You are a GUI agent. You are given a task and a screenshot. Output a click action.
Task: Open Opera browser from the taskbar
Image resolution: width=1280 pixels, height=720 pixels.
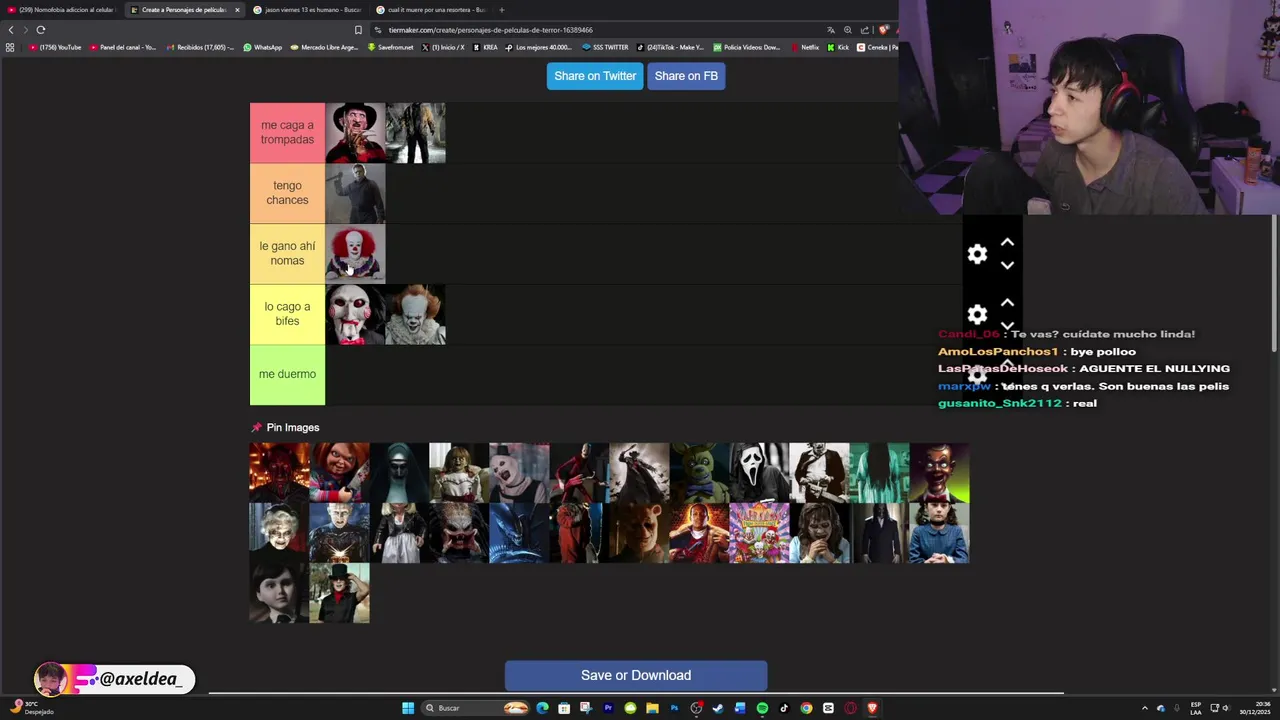pyautogui.click(x=850, y=708)
